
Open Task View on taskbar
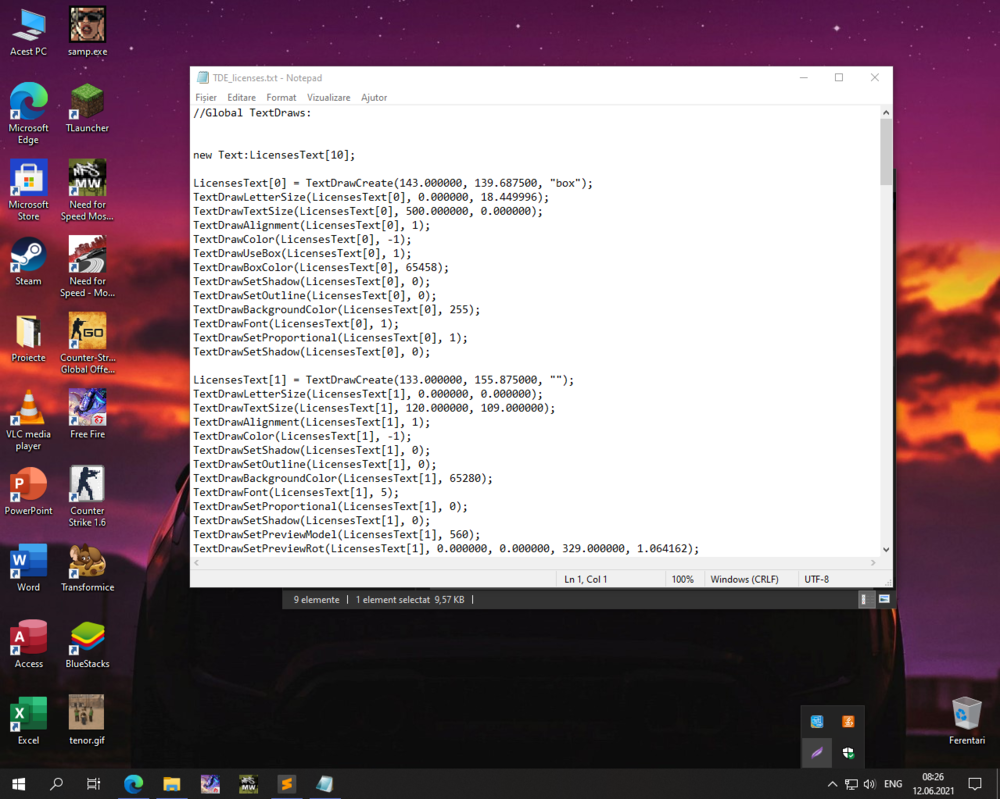coord(94,784)
